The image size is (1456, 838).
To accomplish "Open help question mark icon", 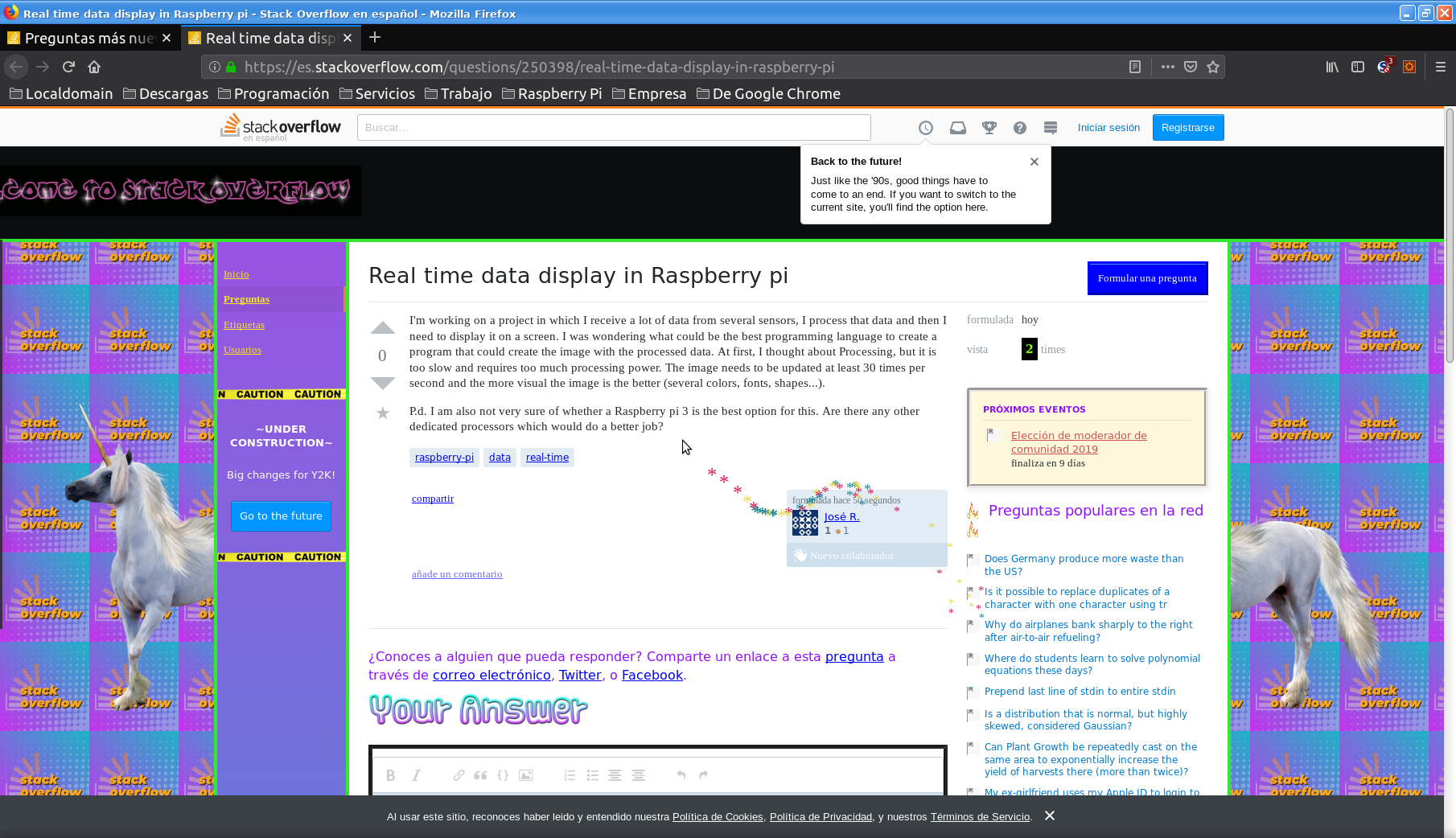I will click(x=1020, y=128).
